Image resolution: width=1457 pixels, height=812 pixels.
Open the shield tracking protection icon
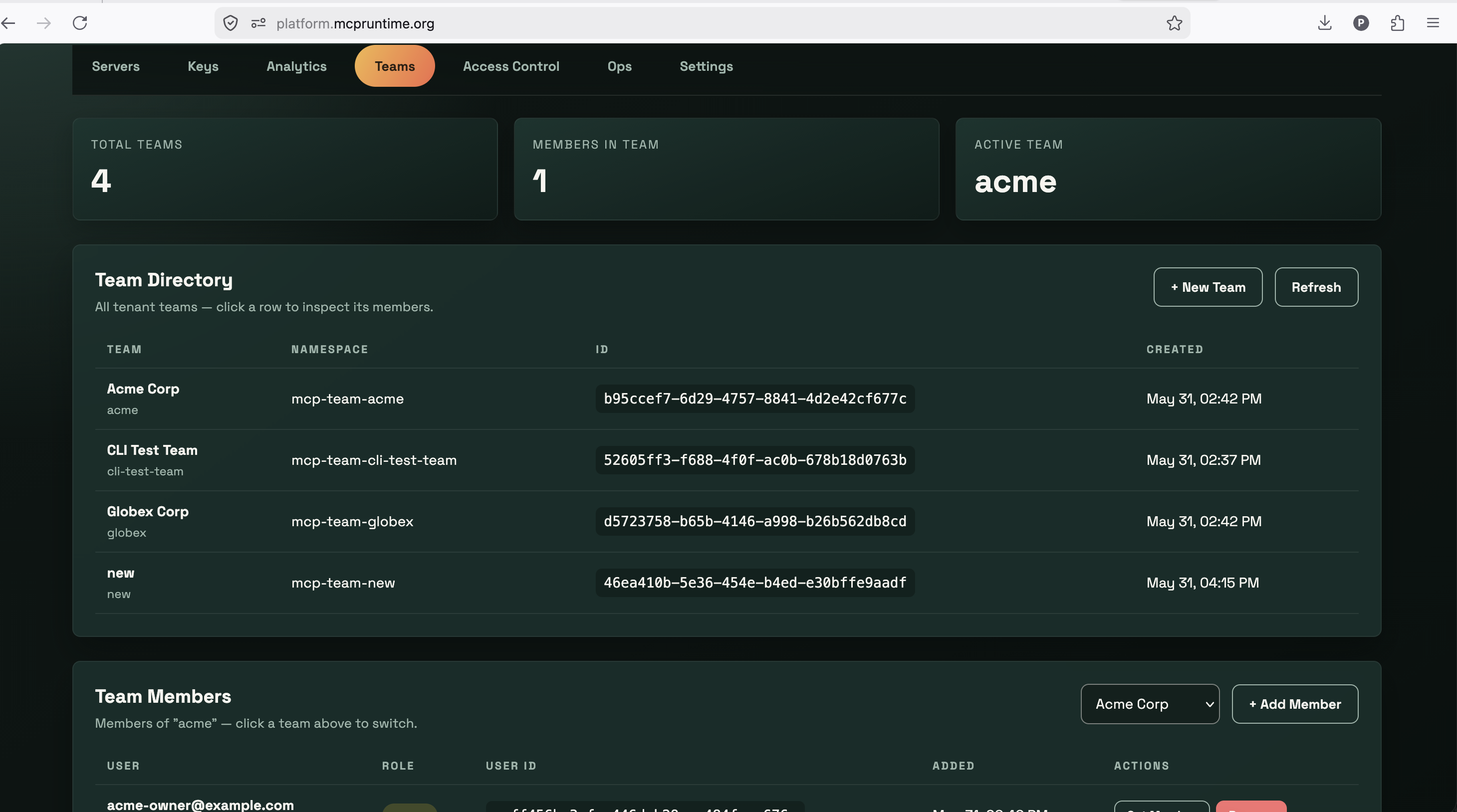(230, 23)
